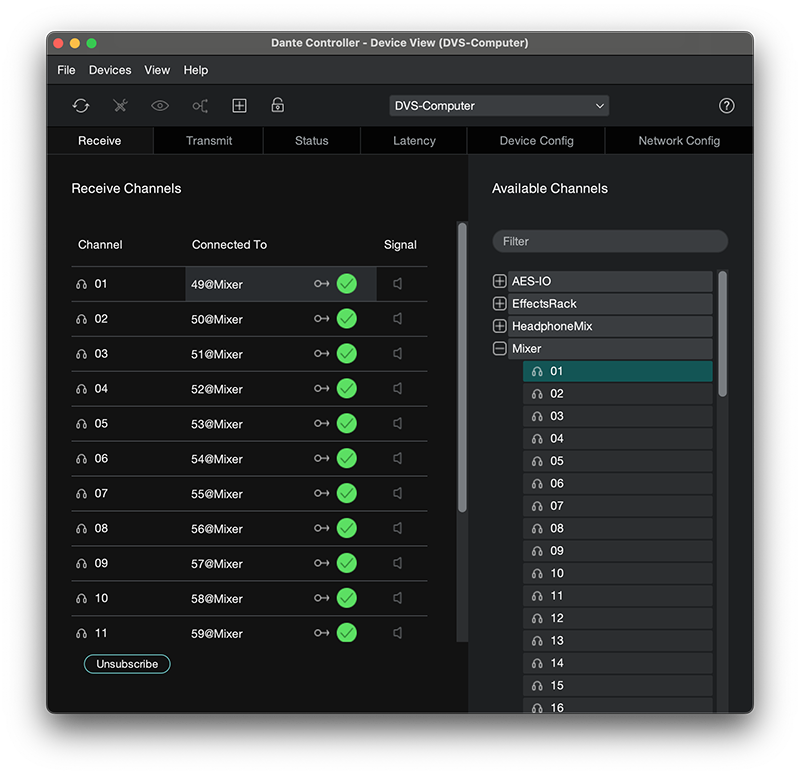
Task: Select the Mixer device row
Action: point(610,348)
